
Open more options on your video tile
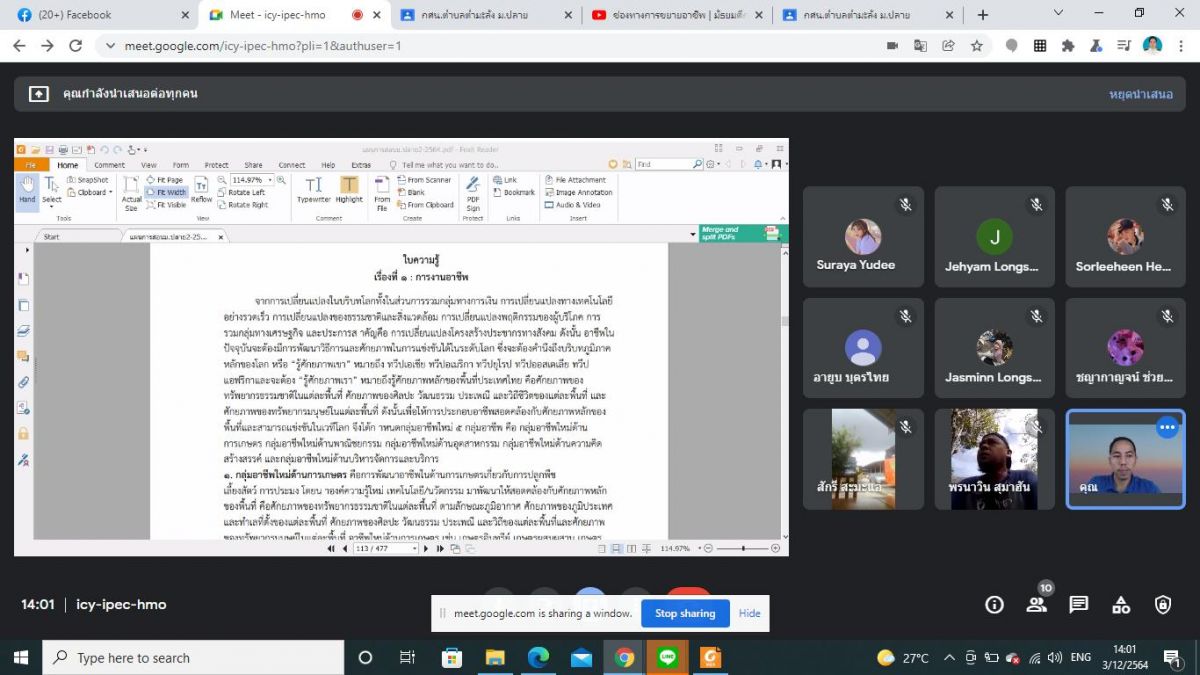1166,427
